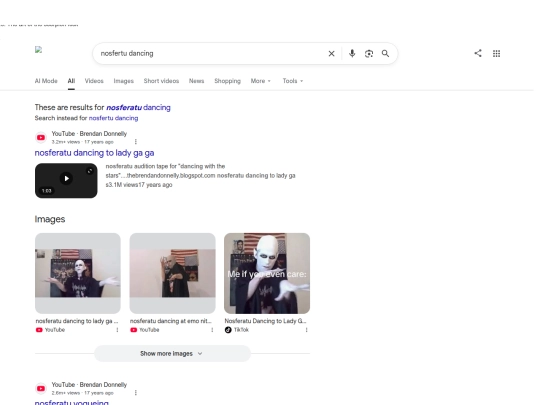This screenshot has height=405, width=540.
Task: Start voice search with the microphone icon
Action: click(x=352, y=53)
